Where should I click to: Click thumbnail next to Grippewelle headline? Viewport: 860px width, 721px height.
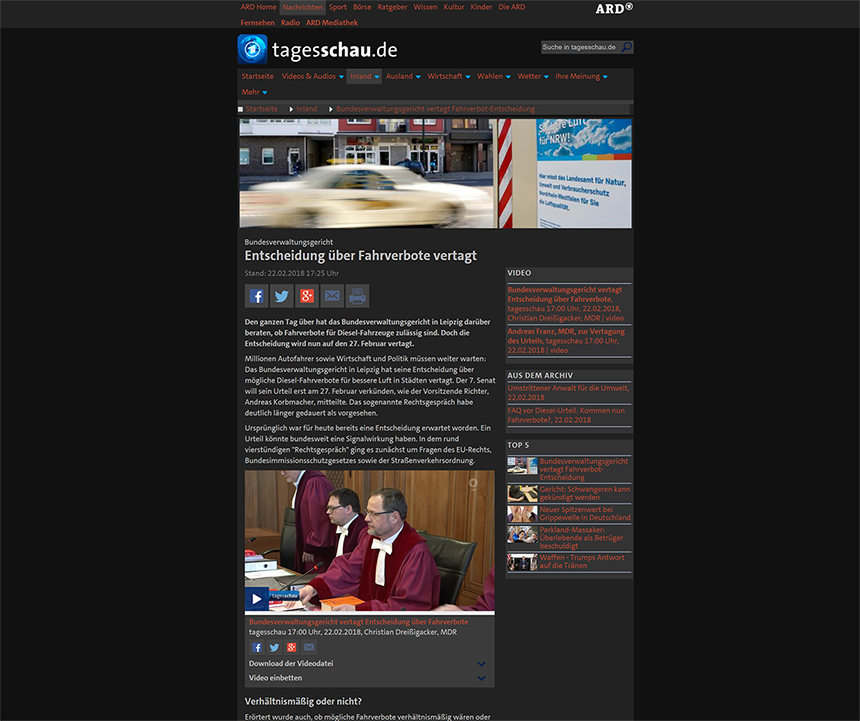(522, 514)
